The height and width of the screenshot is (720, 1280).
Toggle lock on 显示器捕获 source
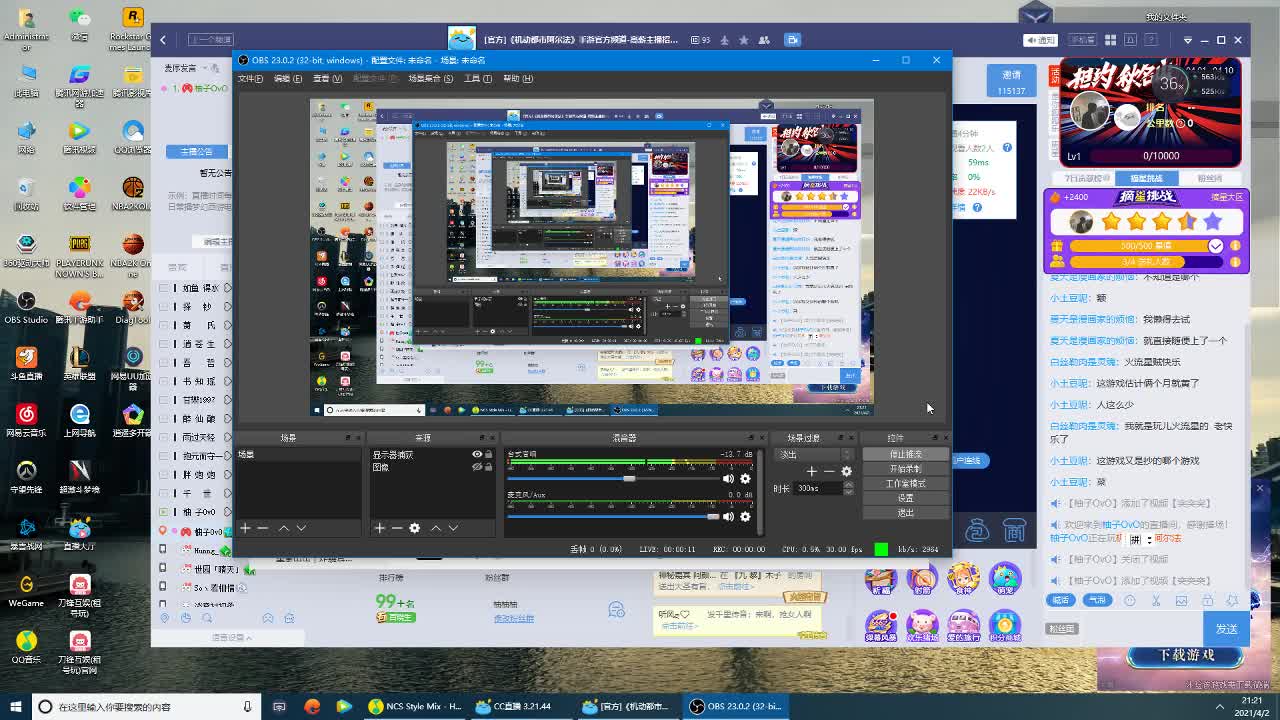point(489,455)
